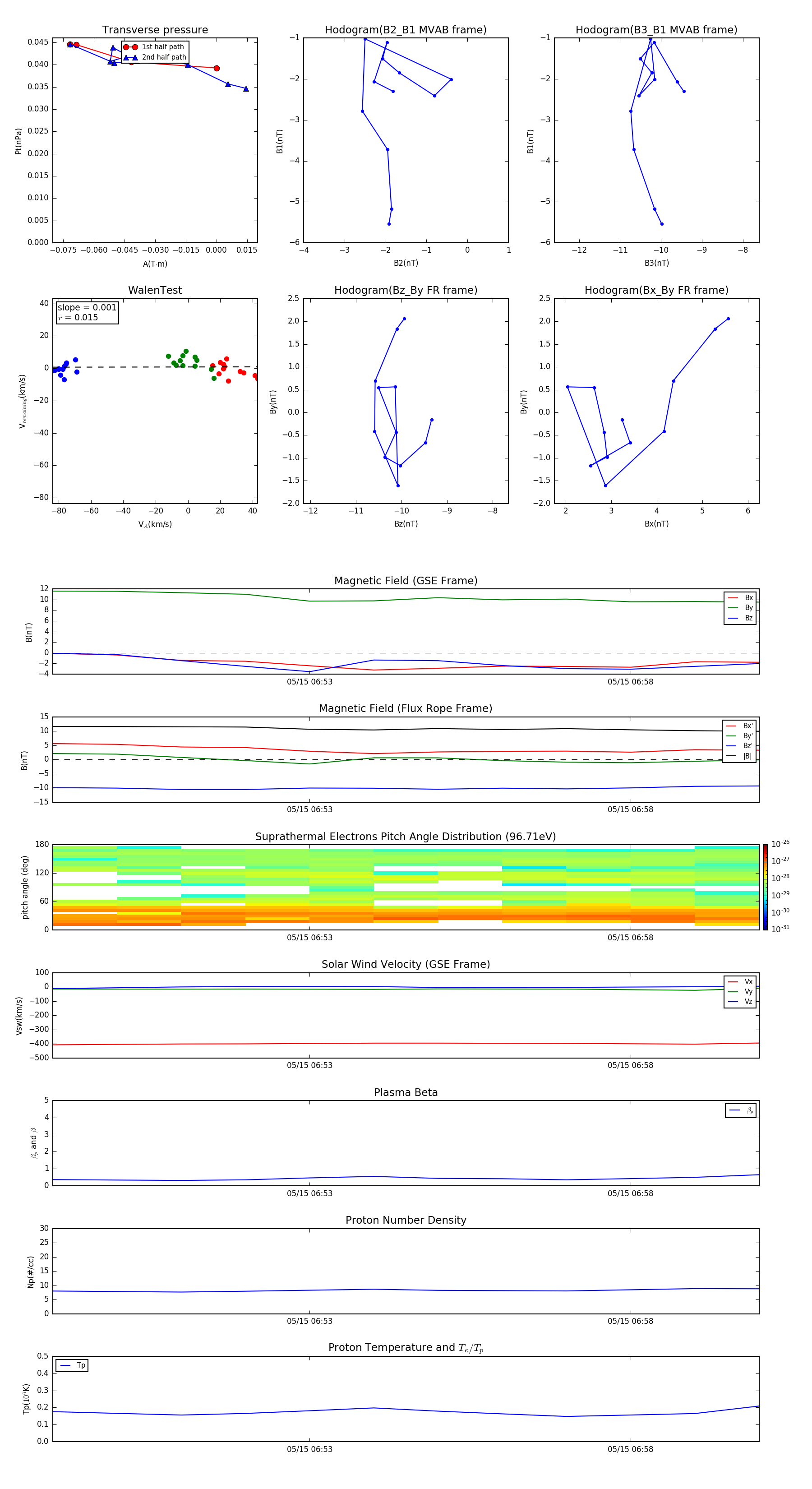Screen dimensions: 812x1489
Task: Click the green By line in GSE magnetic field
Action: [406, 599]
